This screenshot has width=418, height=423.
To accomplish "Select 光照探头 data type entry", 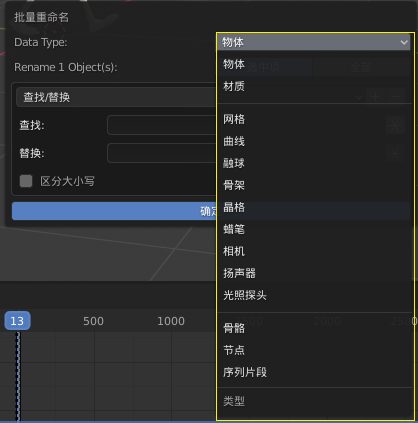I will [x=315, y=295].
